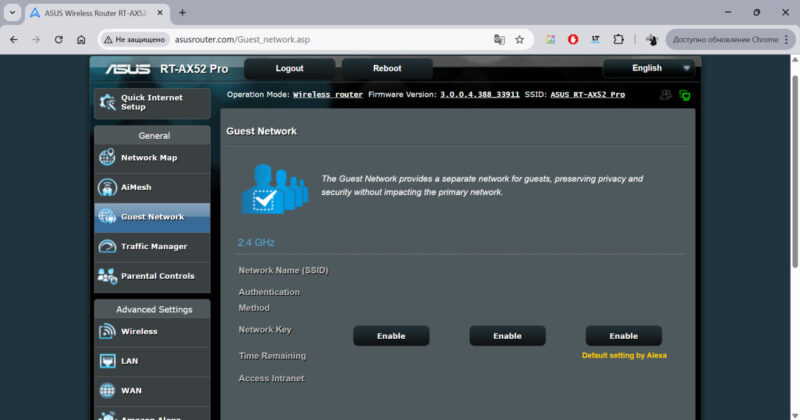The image size is (800, 420).
Task: Click the ASUS_RT-AX52_Pro SSID link
Action: coord(587,94)
